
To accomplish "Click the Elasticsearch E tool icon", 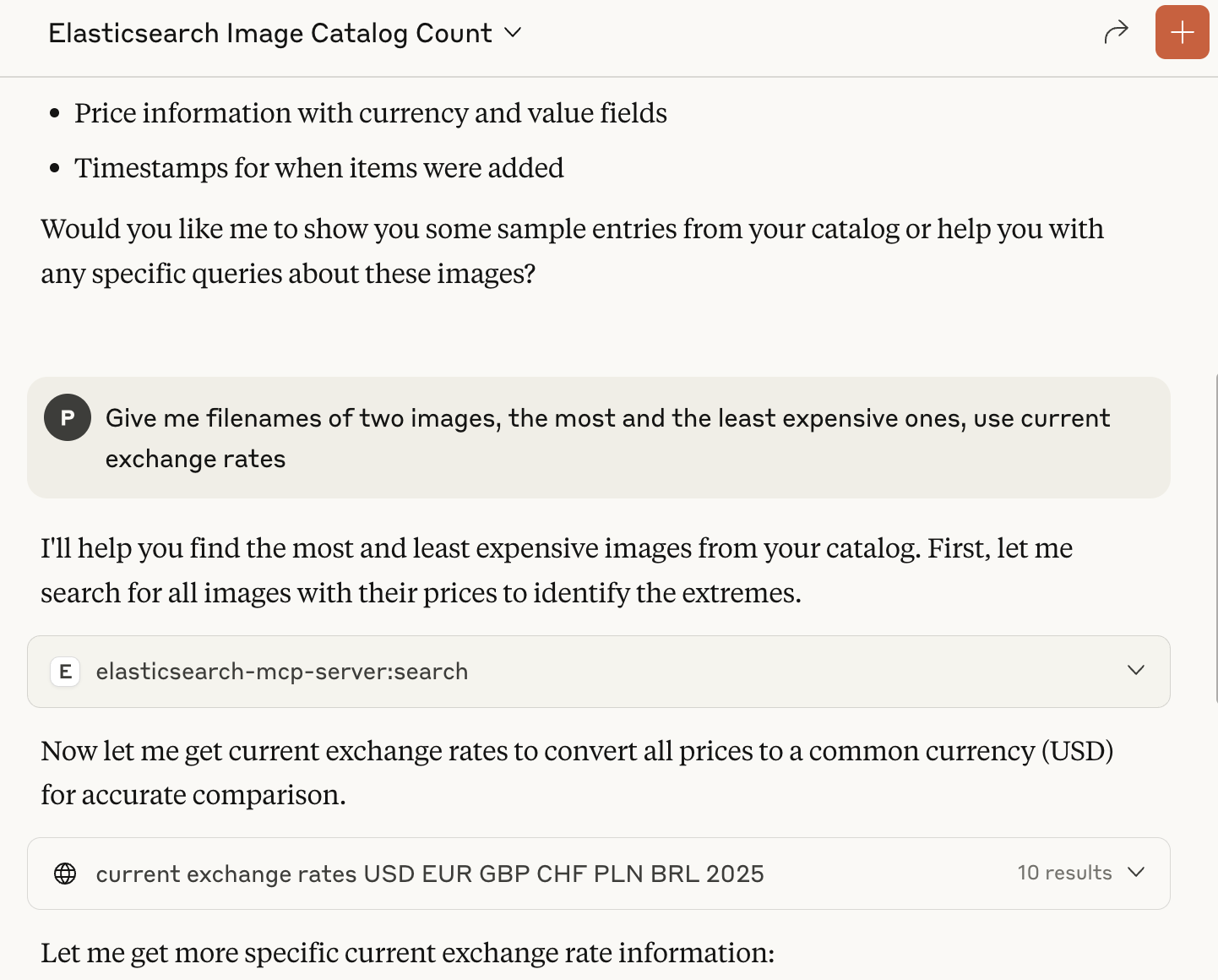I will click(x=65, y=672).
